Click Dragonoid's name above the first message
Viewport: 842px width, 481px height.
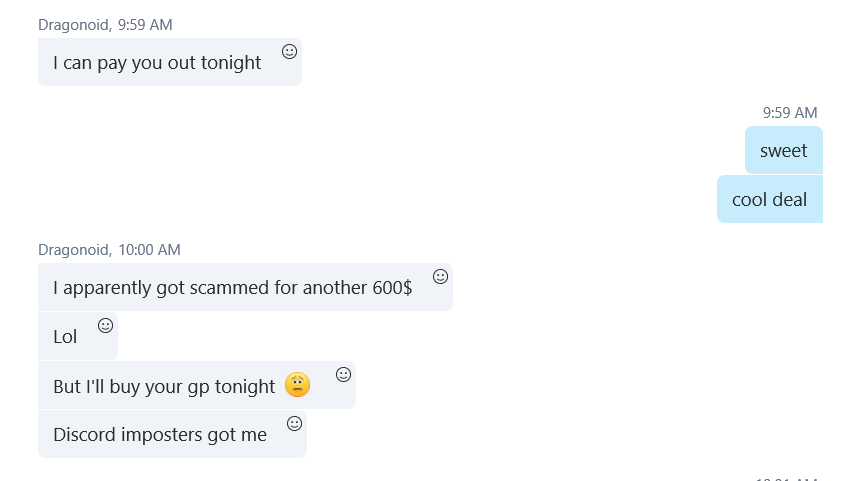73,24
